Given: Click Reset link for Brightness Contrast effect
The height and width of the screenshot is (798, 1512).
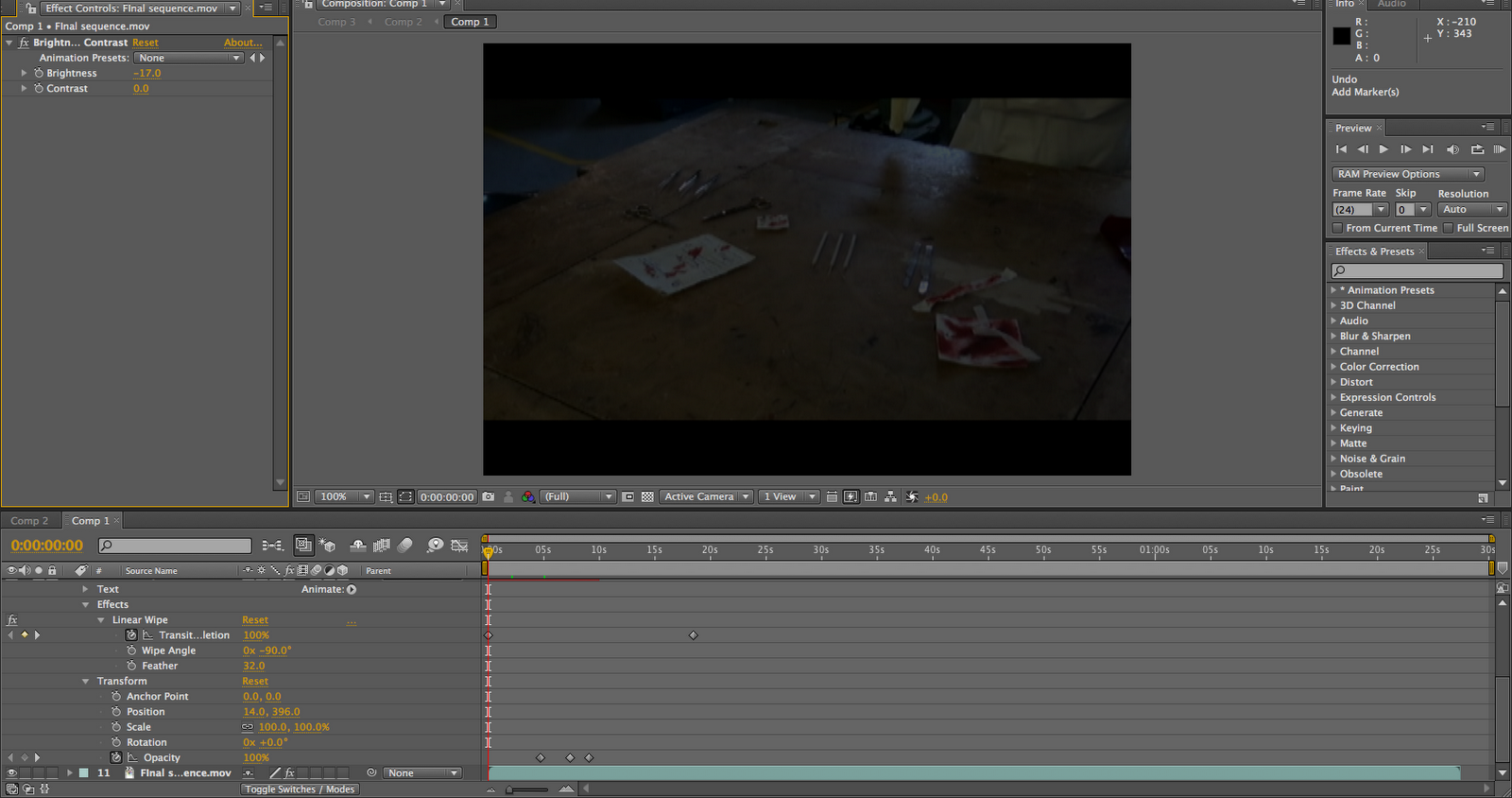Looking at the screenshot, I should click(x=146, y=43).
